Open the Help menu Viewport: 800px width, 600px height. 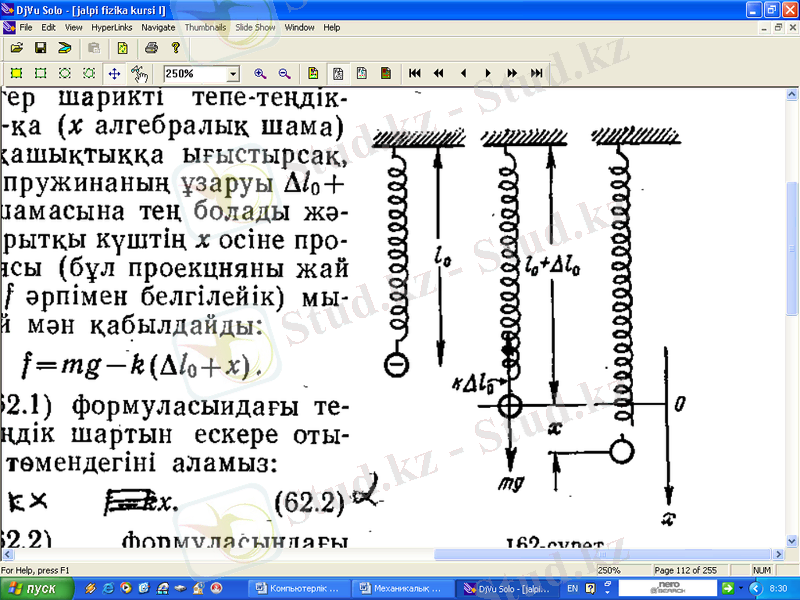[x=332, y=28]
